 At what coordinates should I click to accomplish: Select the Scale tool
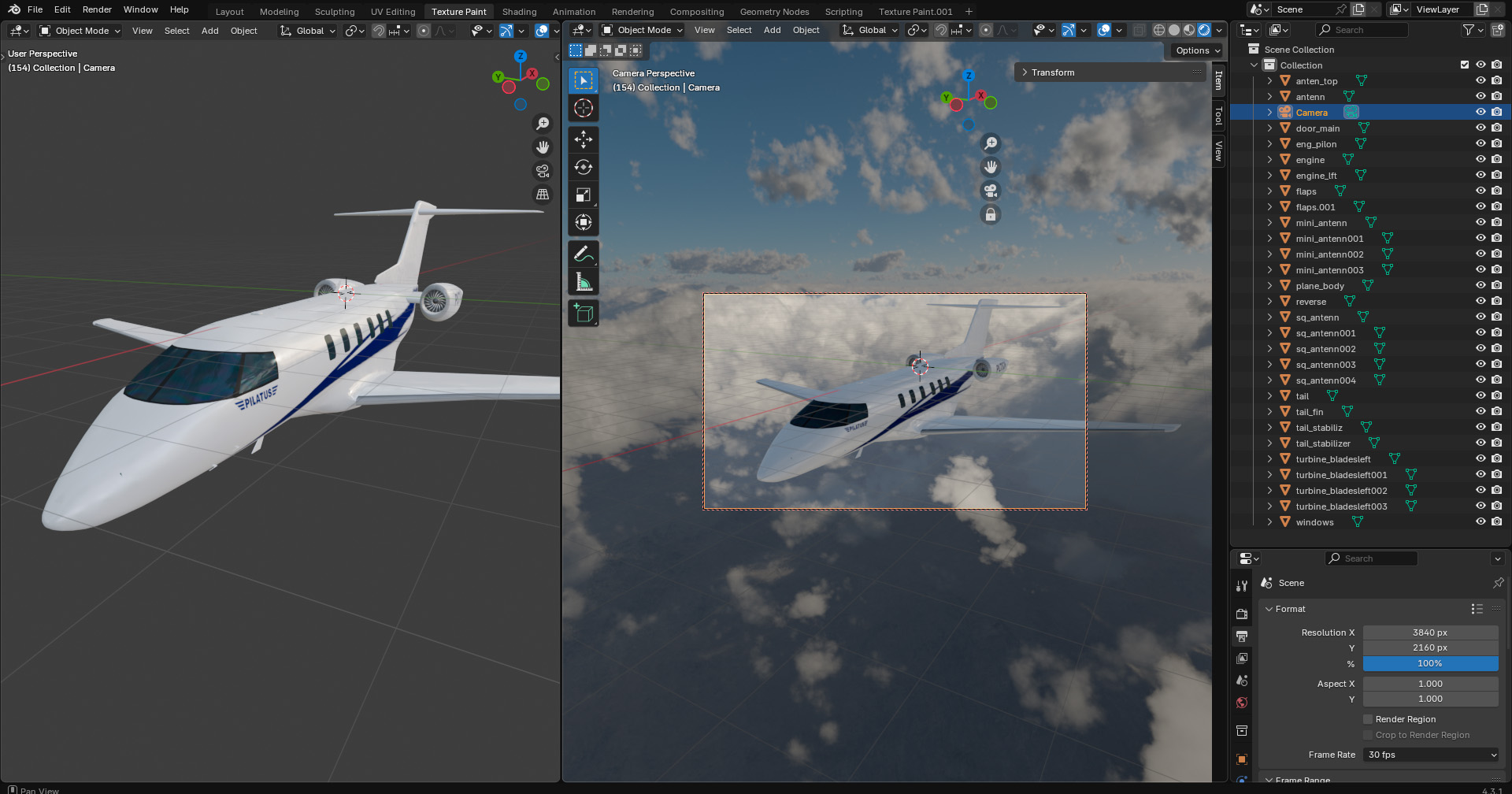[x=584, y=195]
